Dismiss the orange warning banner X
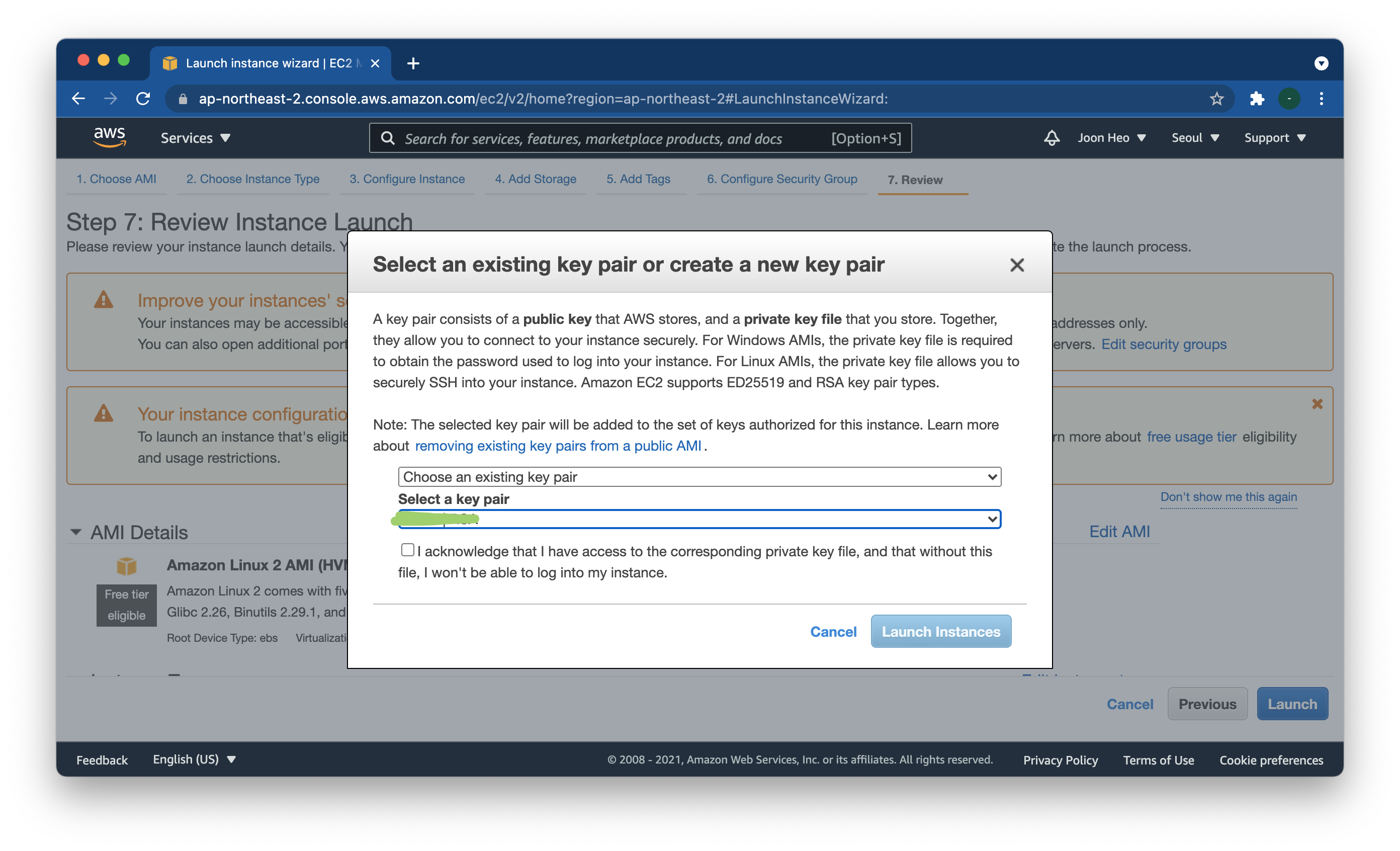The height and width of the screenshot is (851, 1400). pyautogui.click(x=1317, y=404)
